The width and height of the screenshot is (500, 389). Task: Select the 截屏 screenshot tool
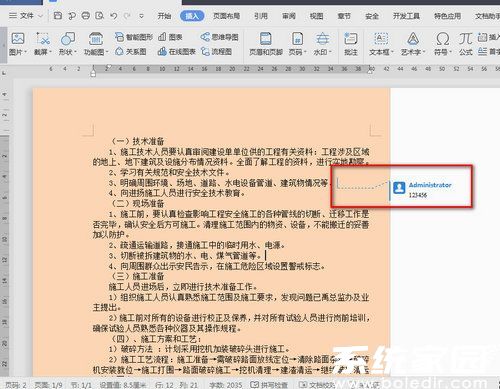pos(43,44)
